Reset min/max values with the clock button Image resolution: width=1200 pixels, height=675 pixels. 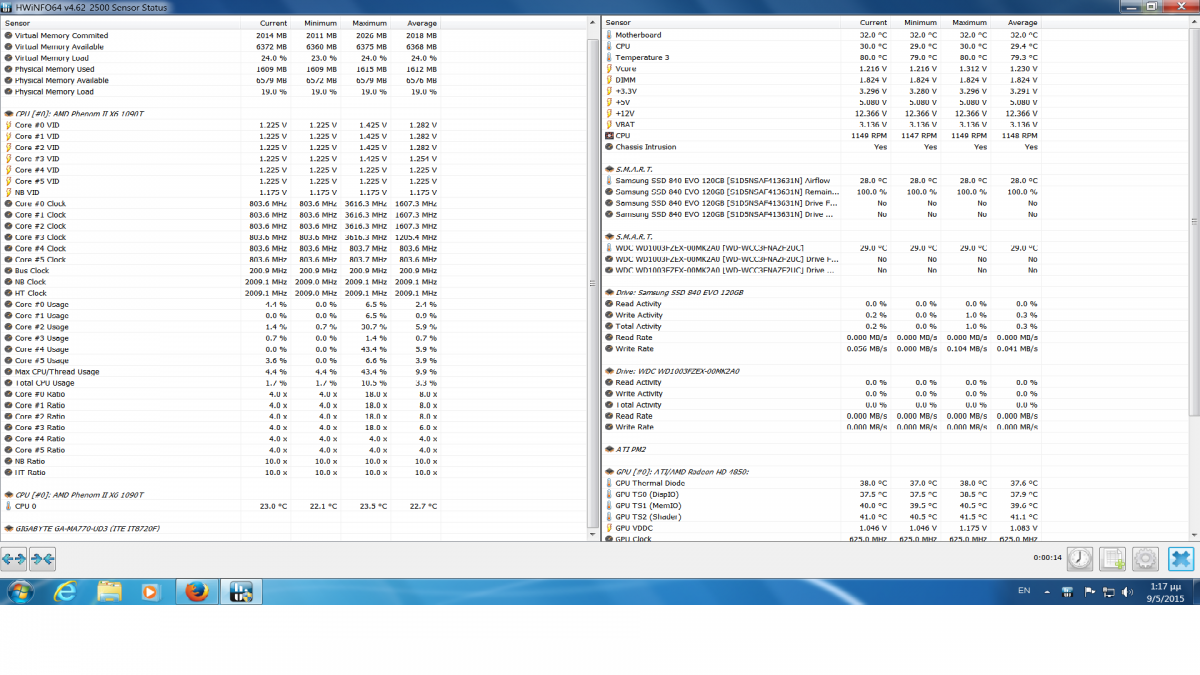coord(1080,559)
